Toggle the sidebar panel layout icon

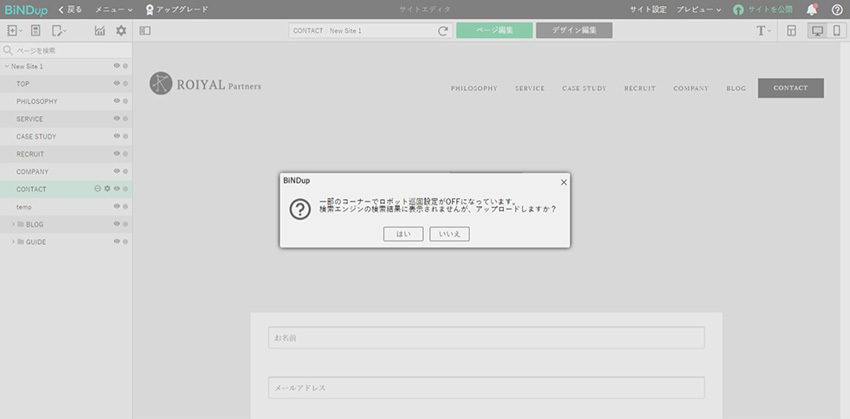tap(145, 31)
